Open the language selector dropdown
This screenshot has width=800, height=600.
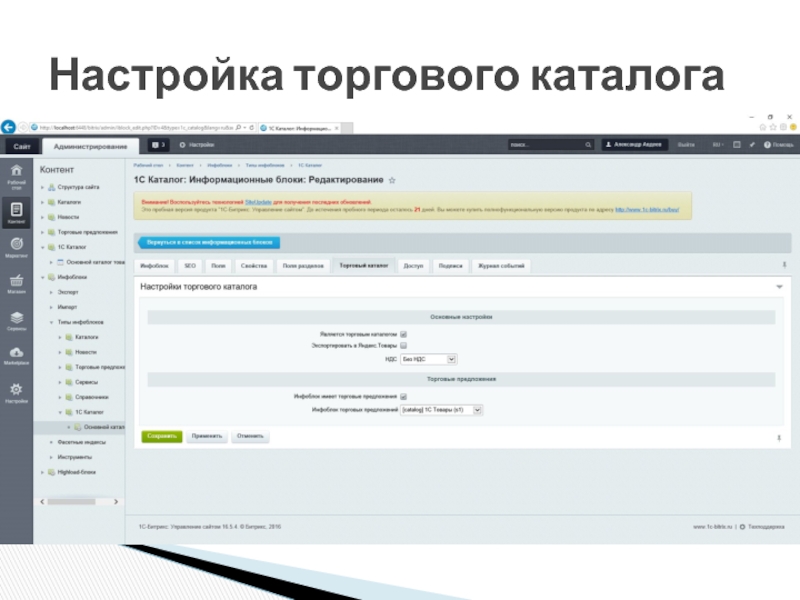pyautogui.click(x=718, y=145)
